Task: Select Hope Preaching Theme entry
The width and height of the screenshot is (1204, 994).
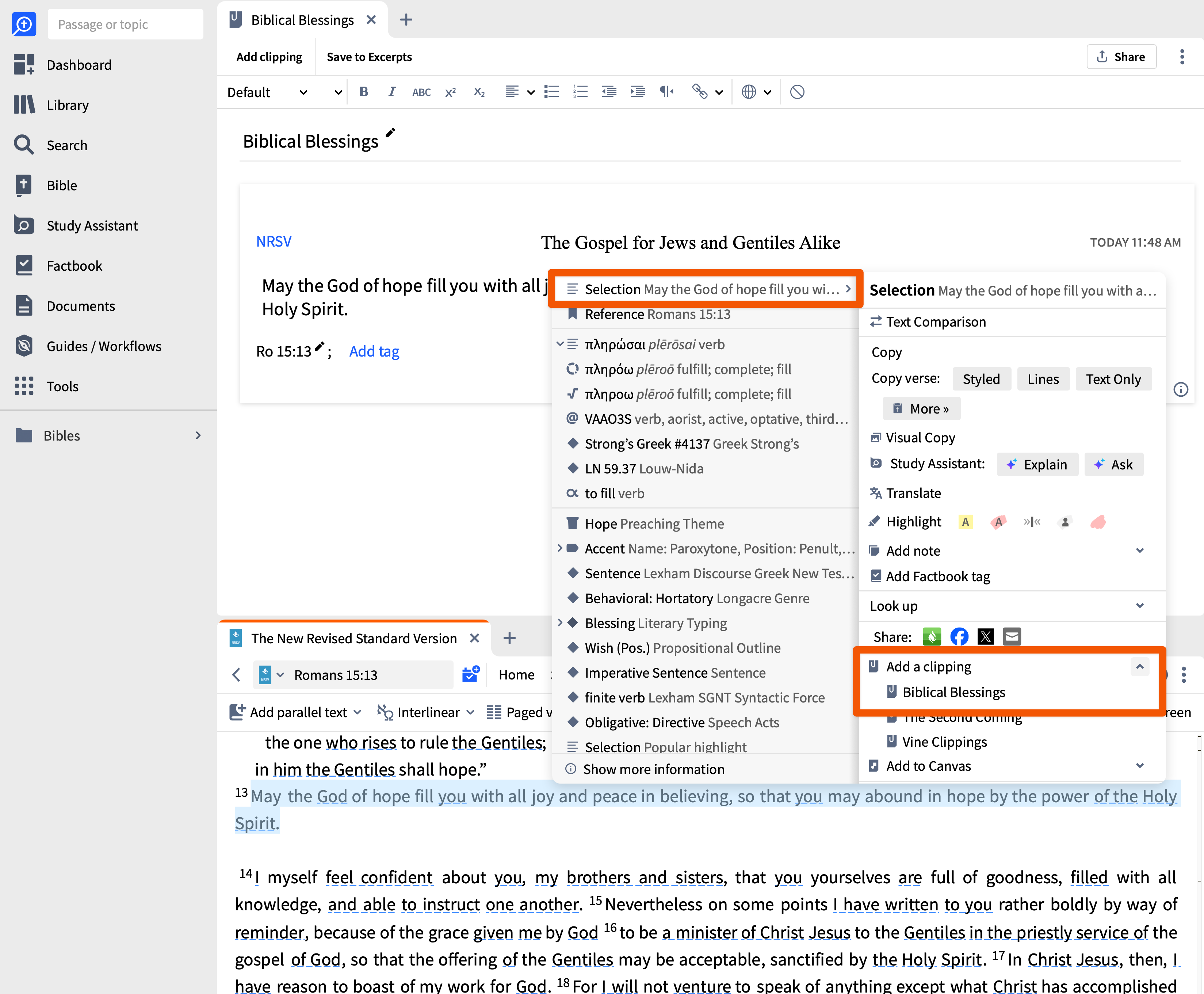Action: 706,523
